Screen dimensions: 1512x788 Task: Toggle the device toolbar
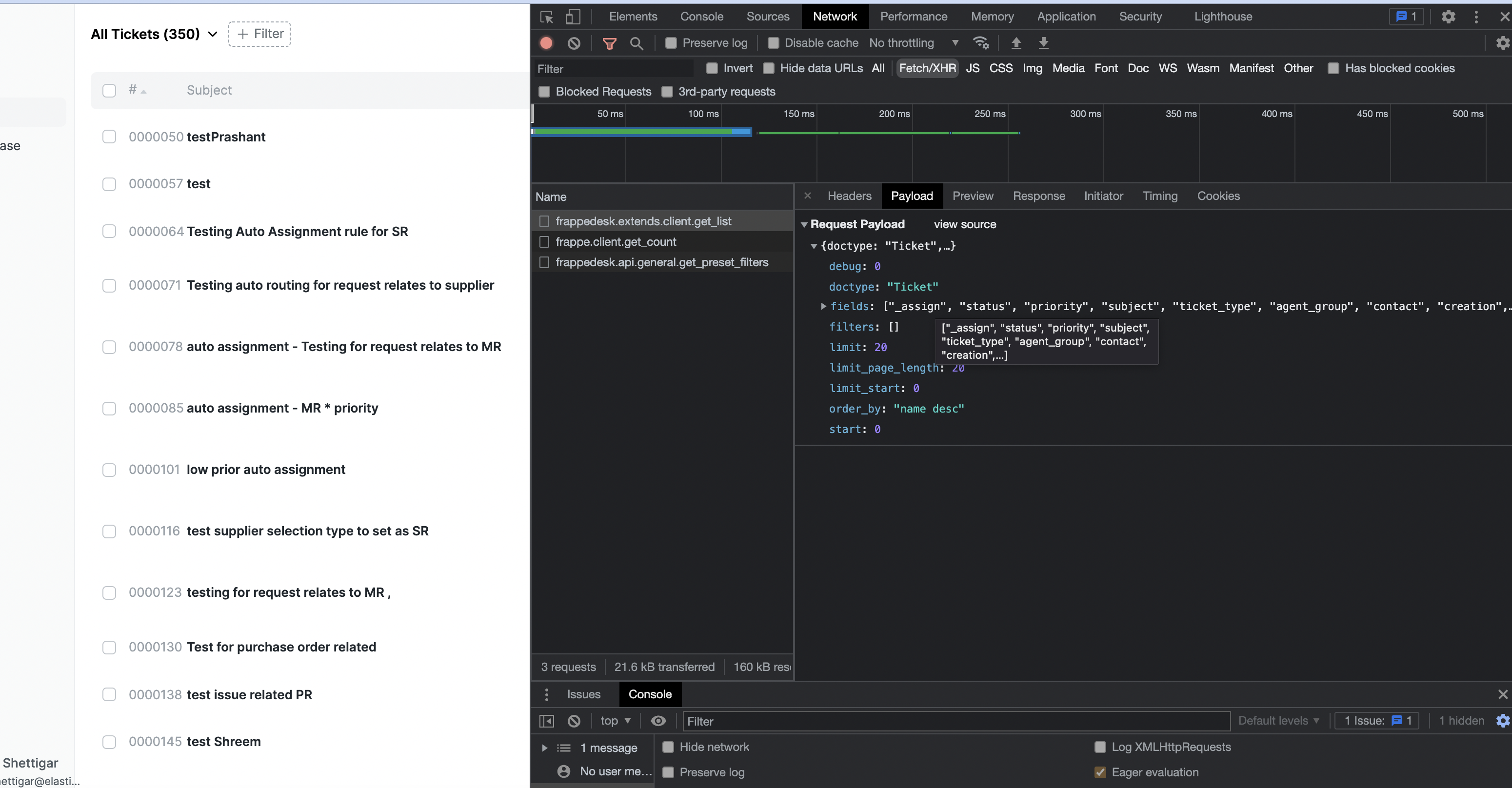point(574,17)
